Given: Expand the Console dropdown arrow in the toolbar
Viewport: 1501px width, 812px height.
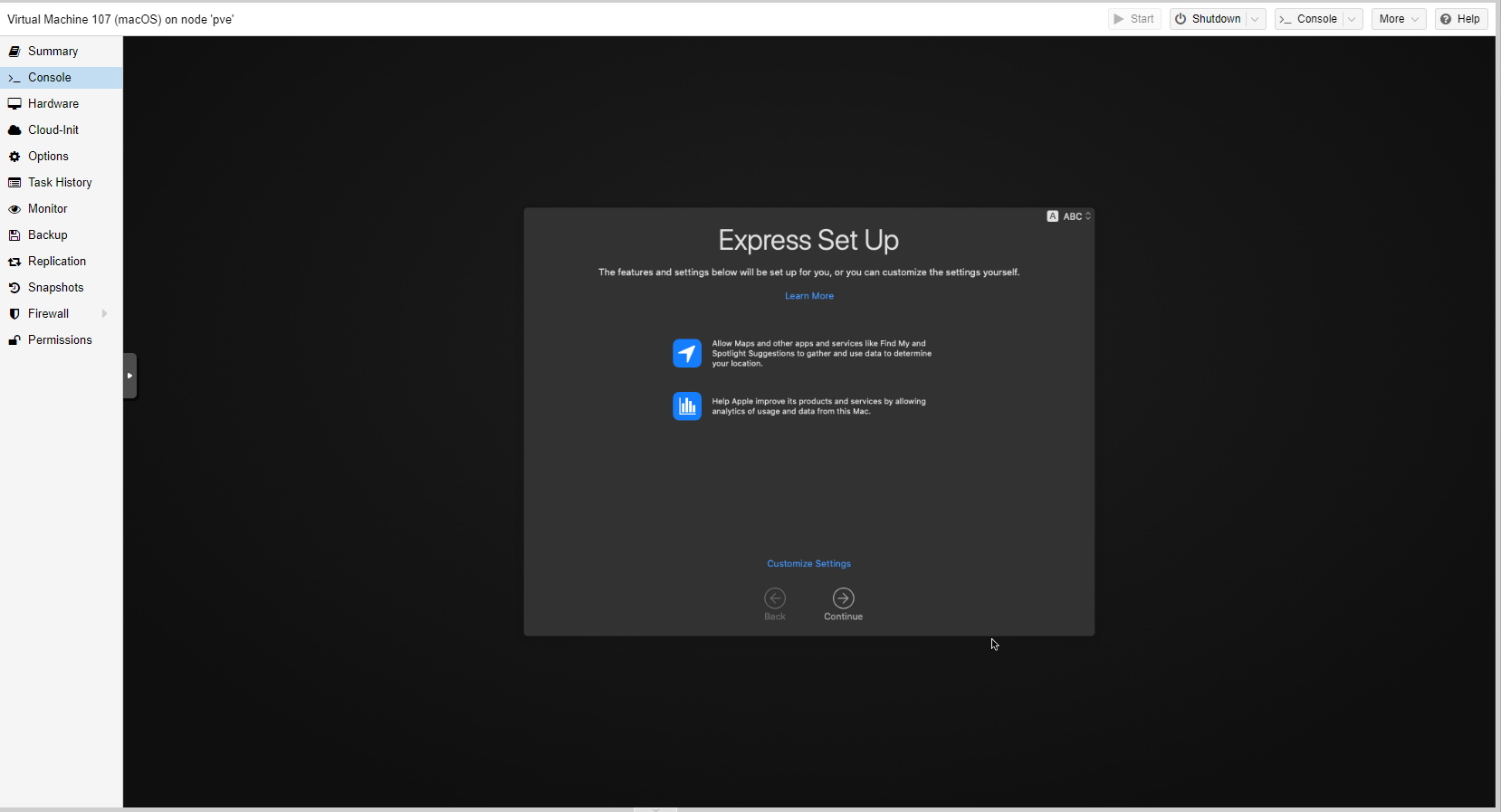Looking at the screenshot, I should click(x=1352, y=19).
